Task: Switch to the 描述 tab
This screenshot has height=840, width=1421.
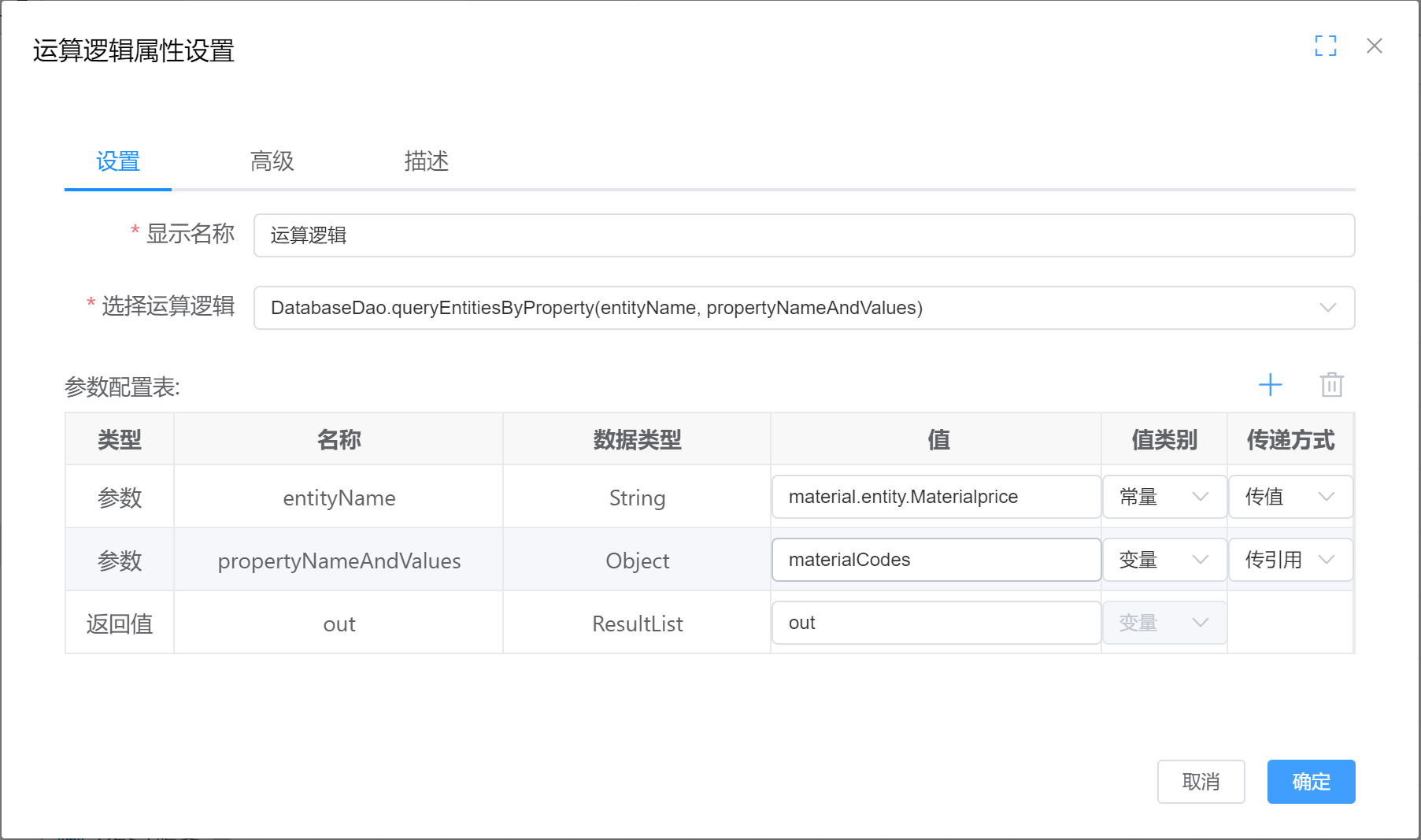Action: click(x=426, y=161)
